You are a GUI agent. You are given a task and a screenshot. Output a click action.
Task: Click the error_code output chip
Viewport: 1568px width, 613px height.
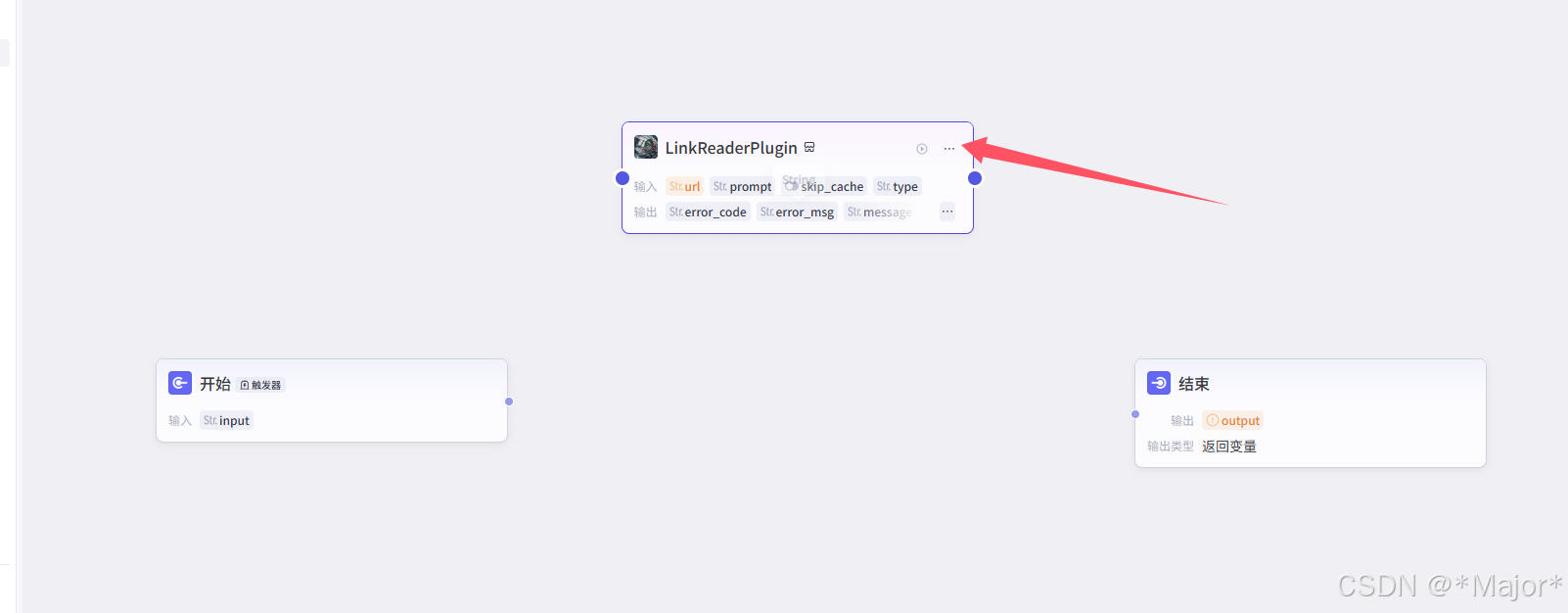(x=708, y=212)
